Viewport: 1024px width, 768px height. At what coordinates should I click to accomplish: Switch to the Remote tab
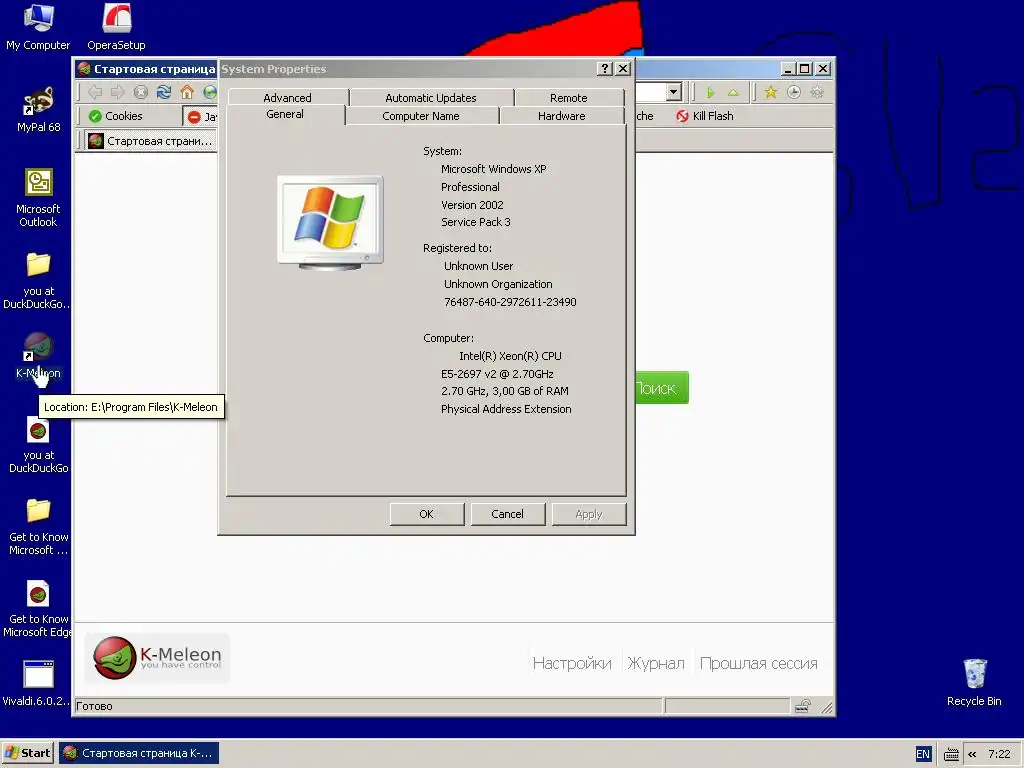point(569,97)
